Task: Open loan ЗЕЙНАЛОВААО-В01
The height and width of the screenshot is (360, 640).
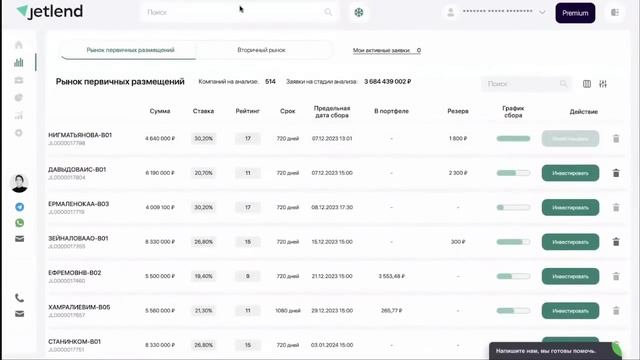Action: pos(78,238)
